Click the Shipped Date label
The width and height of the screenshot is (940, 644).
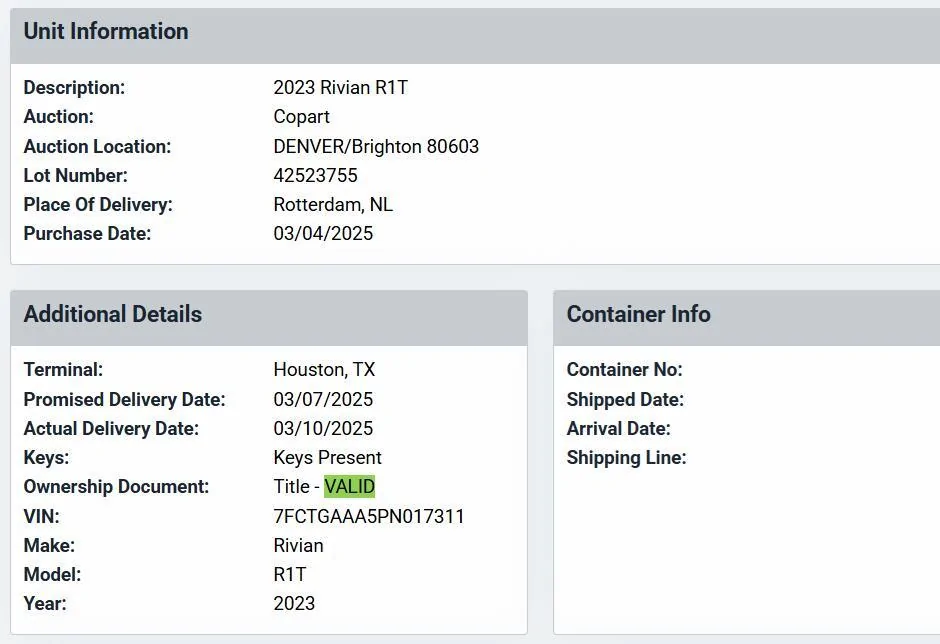point(625,399)
